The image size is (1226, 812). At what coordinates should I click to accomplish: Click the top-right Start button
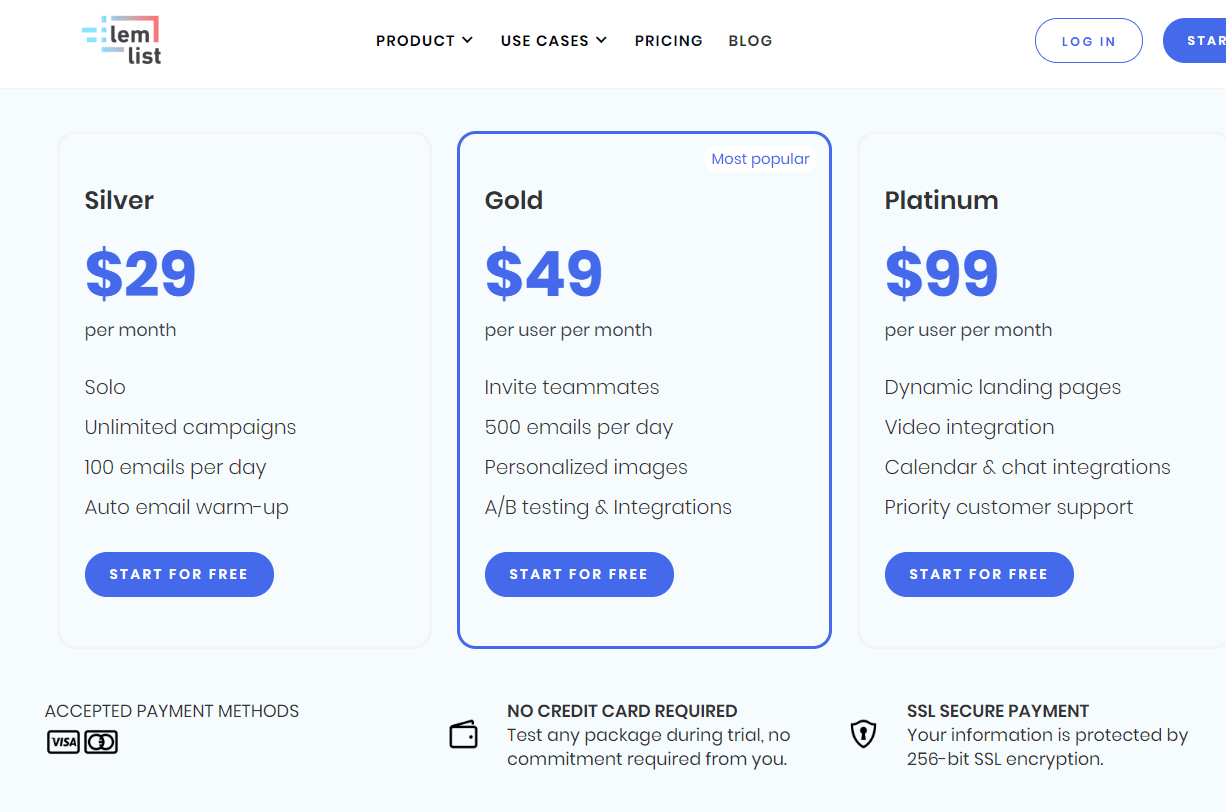click(x=1198, y=41)
